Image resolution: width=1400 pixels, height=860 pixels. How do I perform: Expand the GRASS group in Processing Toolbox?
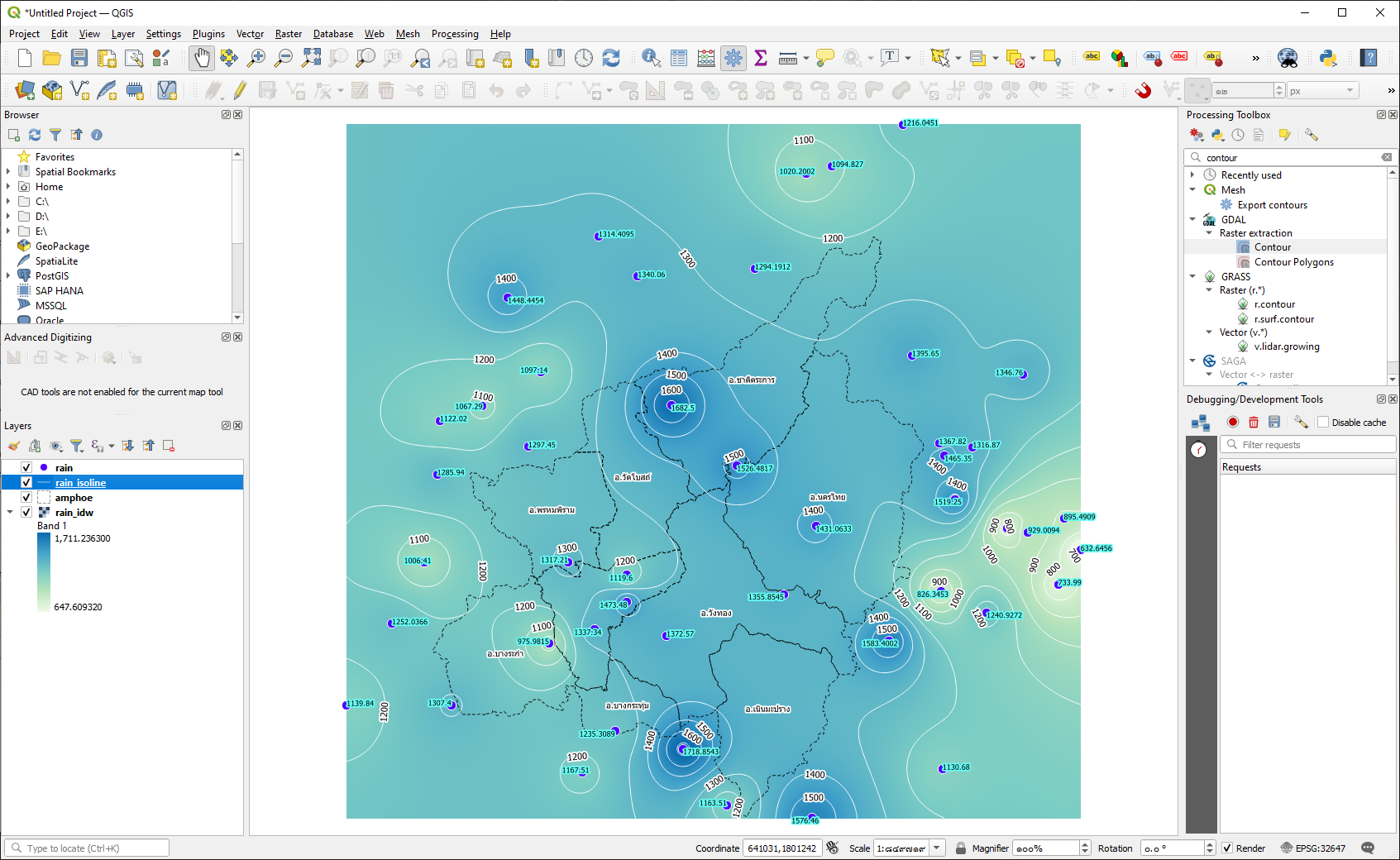[1192, 276]
